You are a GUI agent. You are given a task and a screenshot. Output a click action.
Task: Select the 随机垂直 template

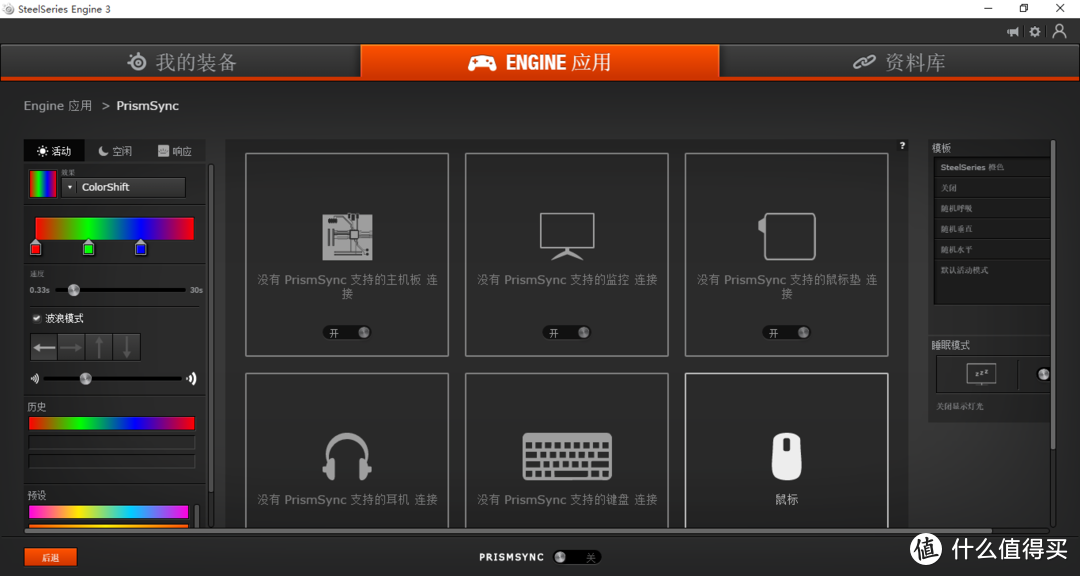coord(992,229)
